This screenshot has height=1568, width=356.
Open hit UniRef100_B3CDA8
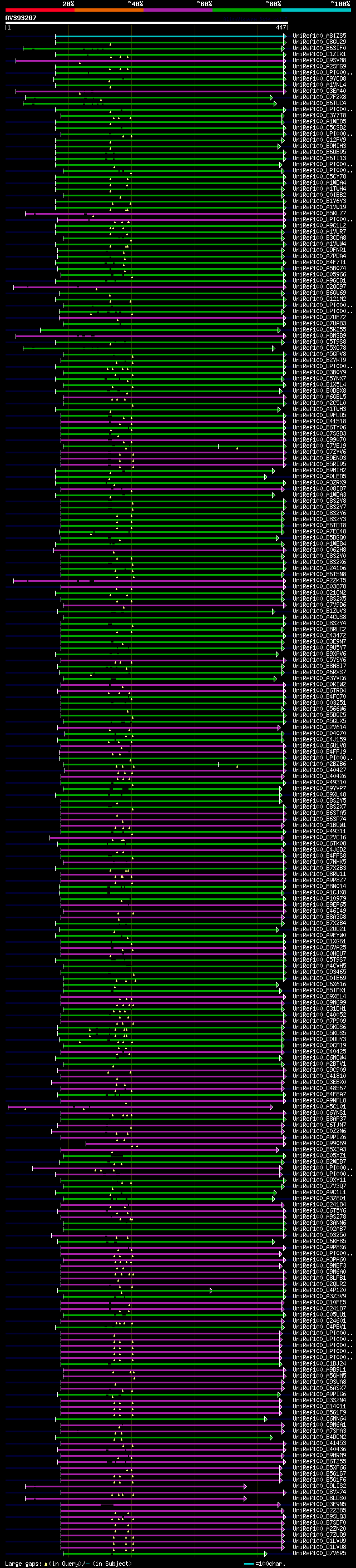click(x=319, y=238)
